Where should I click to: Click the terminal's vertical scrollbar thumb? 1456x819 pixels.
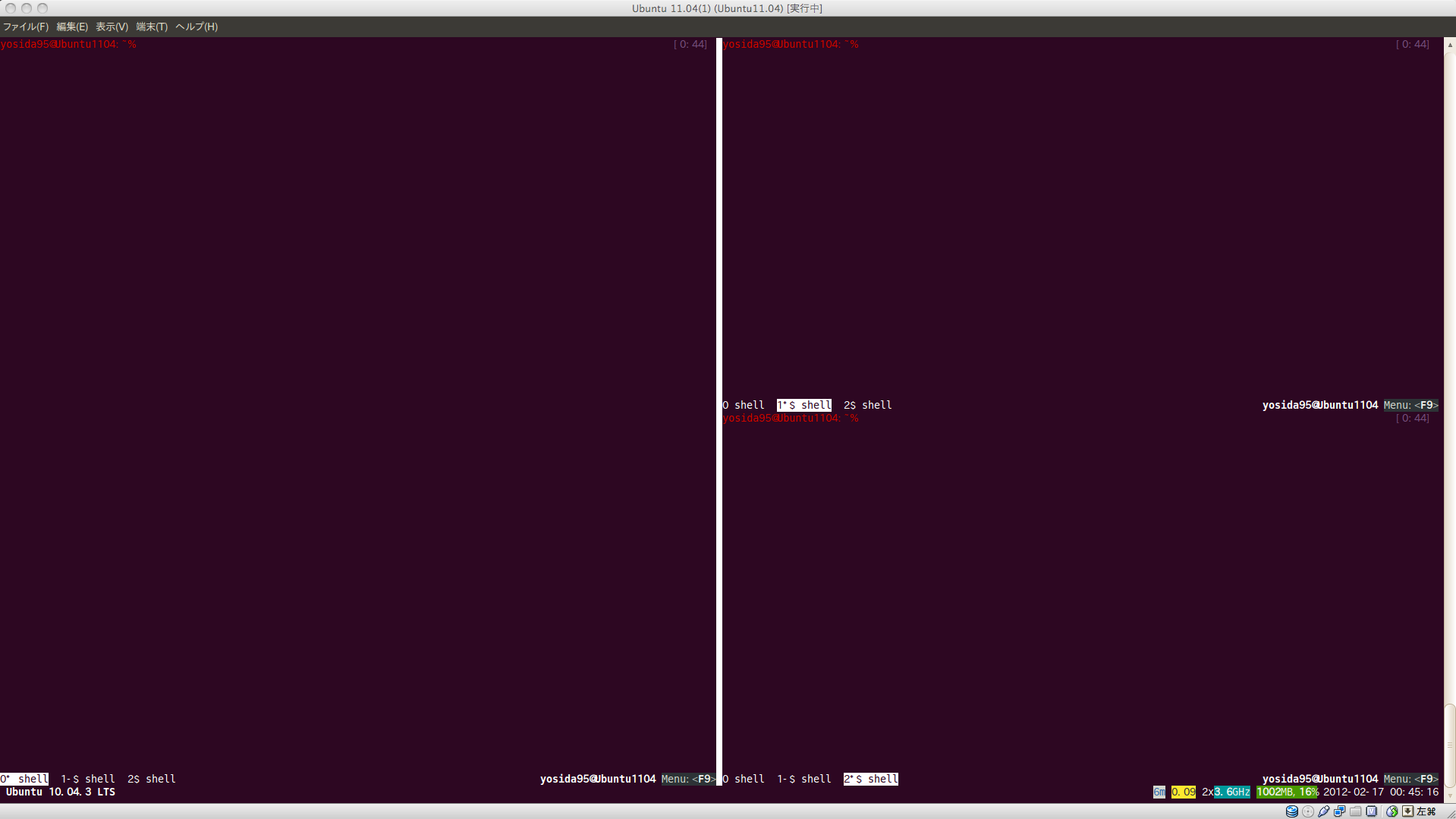click(1450, 745)
